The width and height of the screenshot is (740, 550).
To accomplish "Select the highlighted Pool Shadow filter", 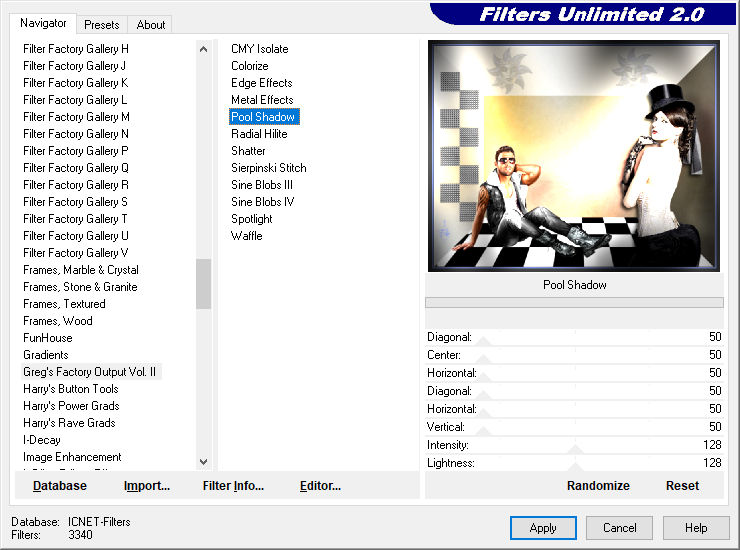I will coord(263,117).
